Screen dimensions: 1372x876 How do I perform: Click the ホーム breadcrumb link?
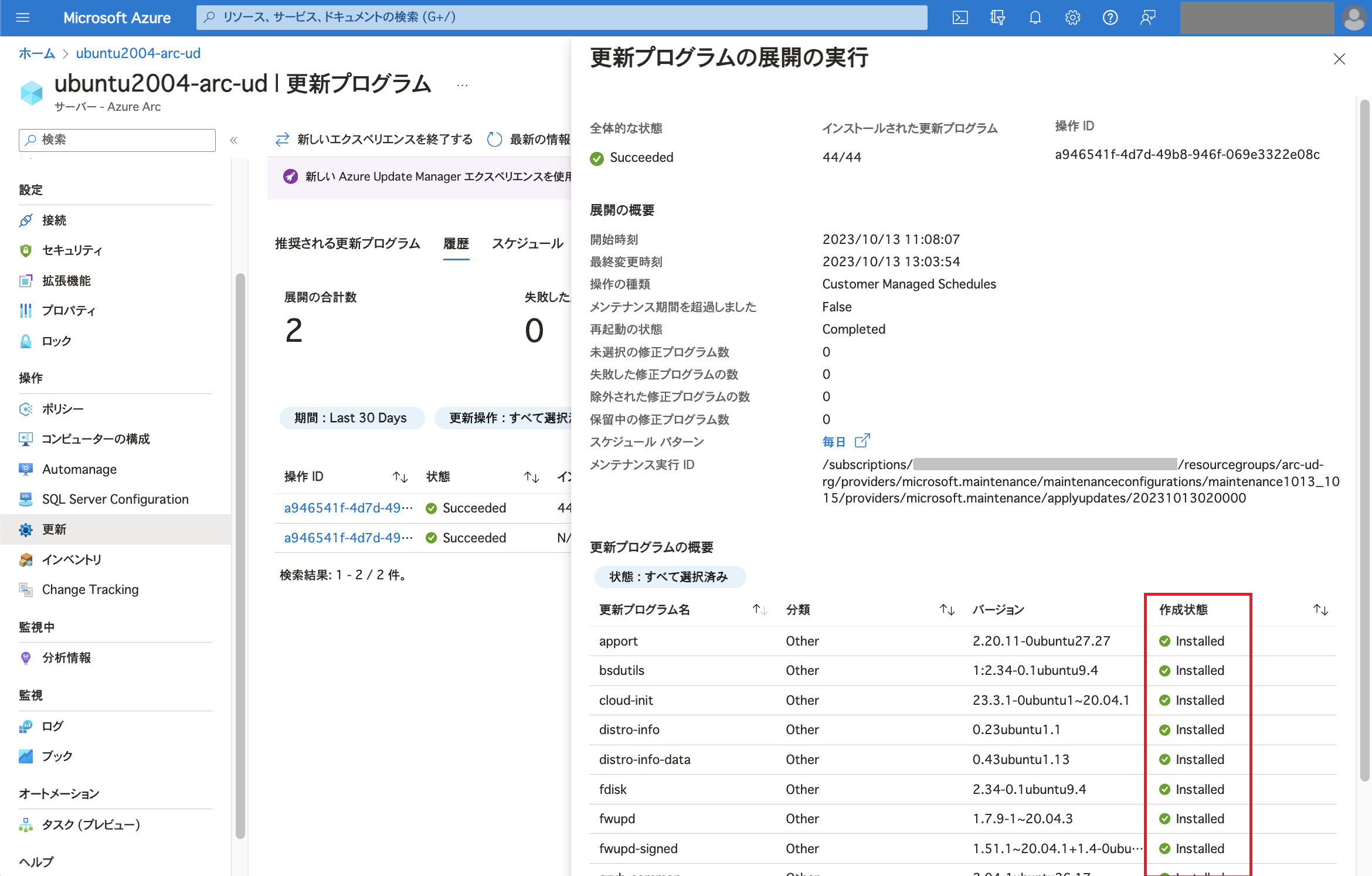(x=37, y=53)
